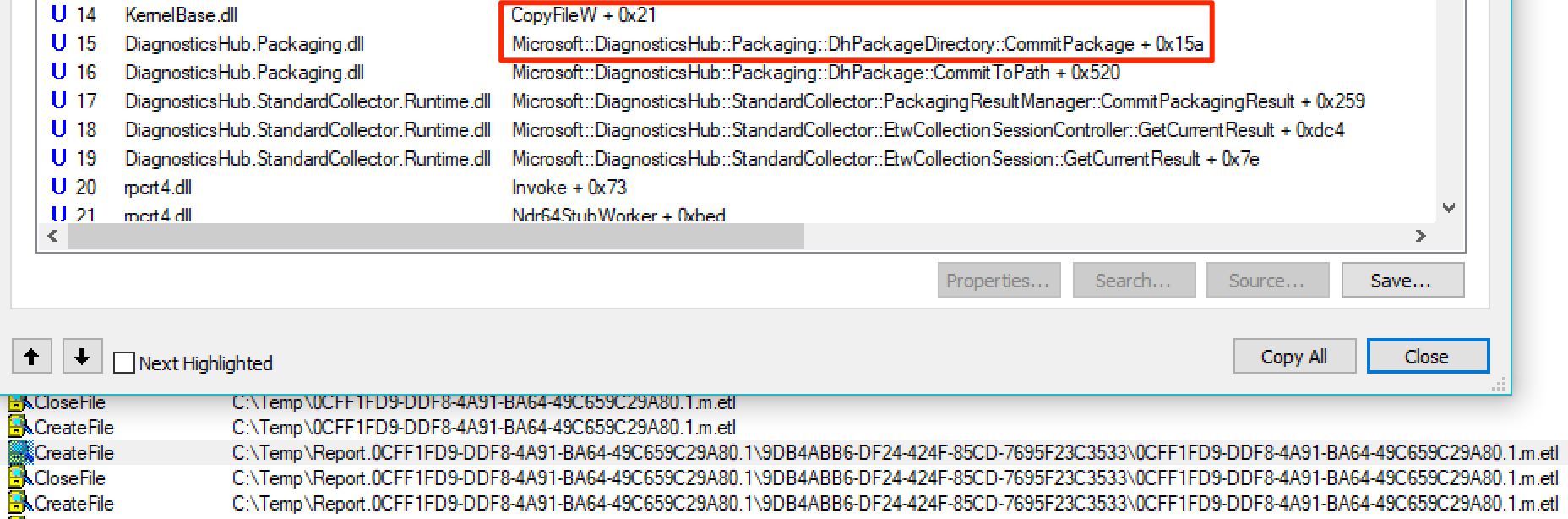Viewport: 1568px width, 519px height.
Task: Select CloseFile operation in the Report path row
Action: (69, 478)
